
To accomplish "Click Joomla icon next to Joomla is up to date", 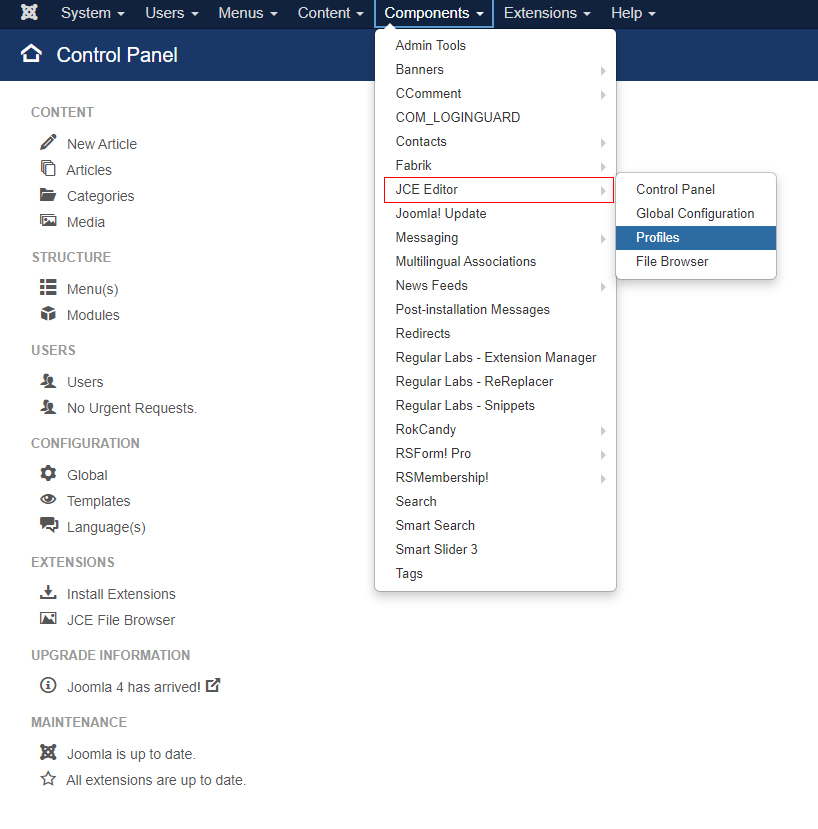I will point(48,752).
